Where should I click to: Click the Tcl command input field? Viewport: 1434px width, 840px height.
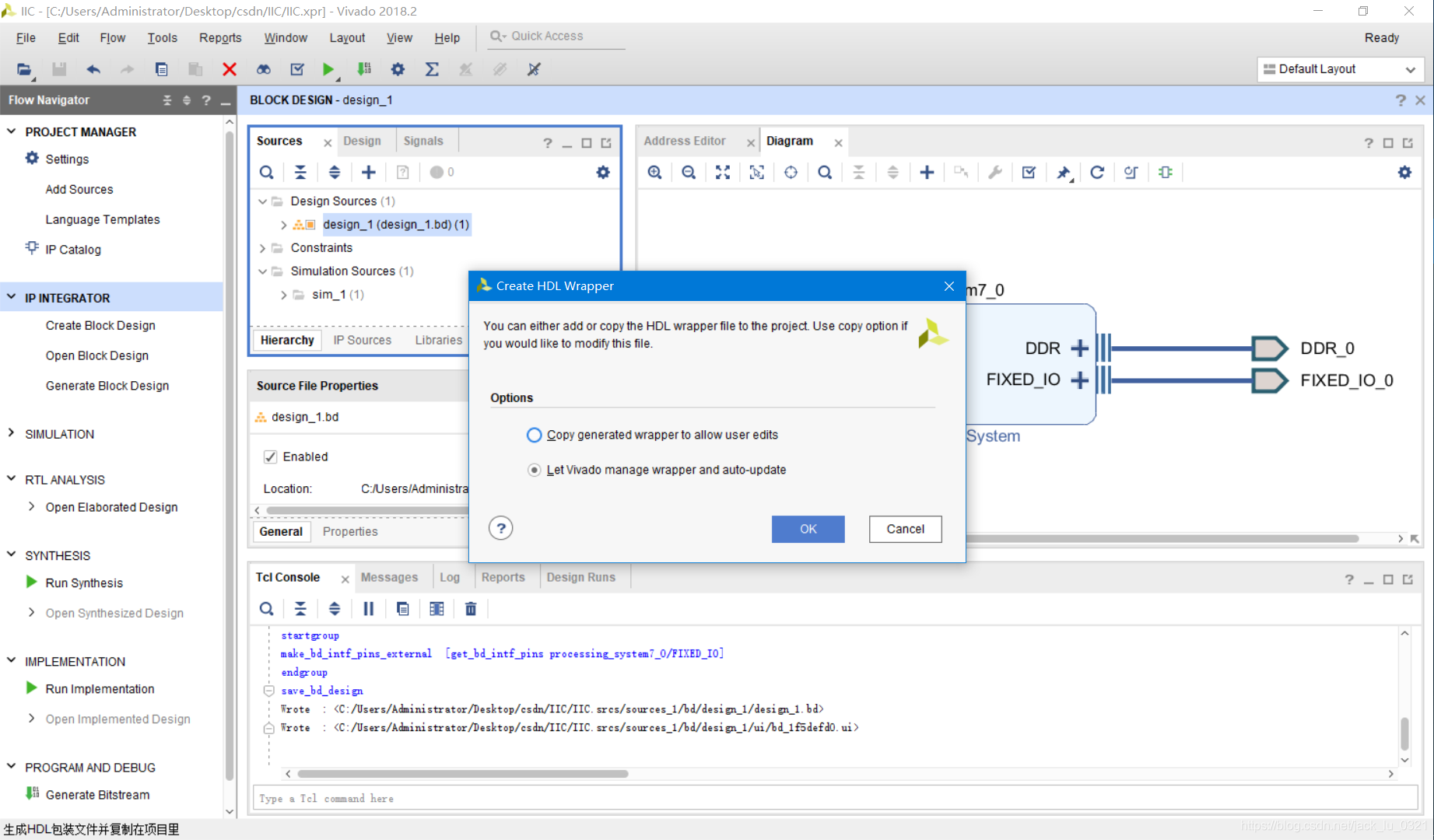[834, 798]
